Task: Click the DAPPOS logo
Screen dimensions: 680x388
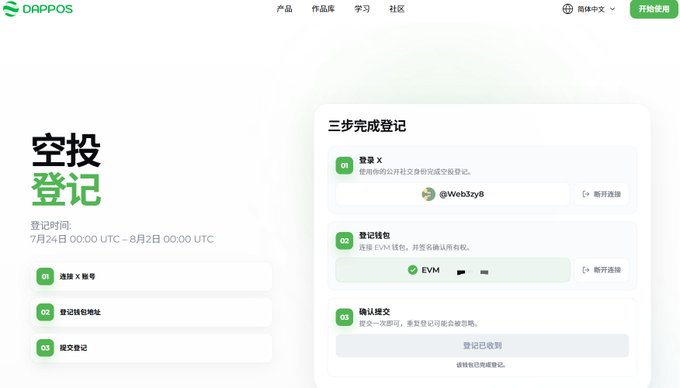Action: point(38,9)
